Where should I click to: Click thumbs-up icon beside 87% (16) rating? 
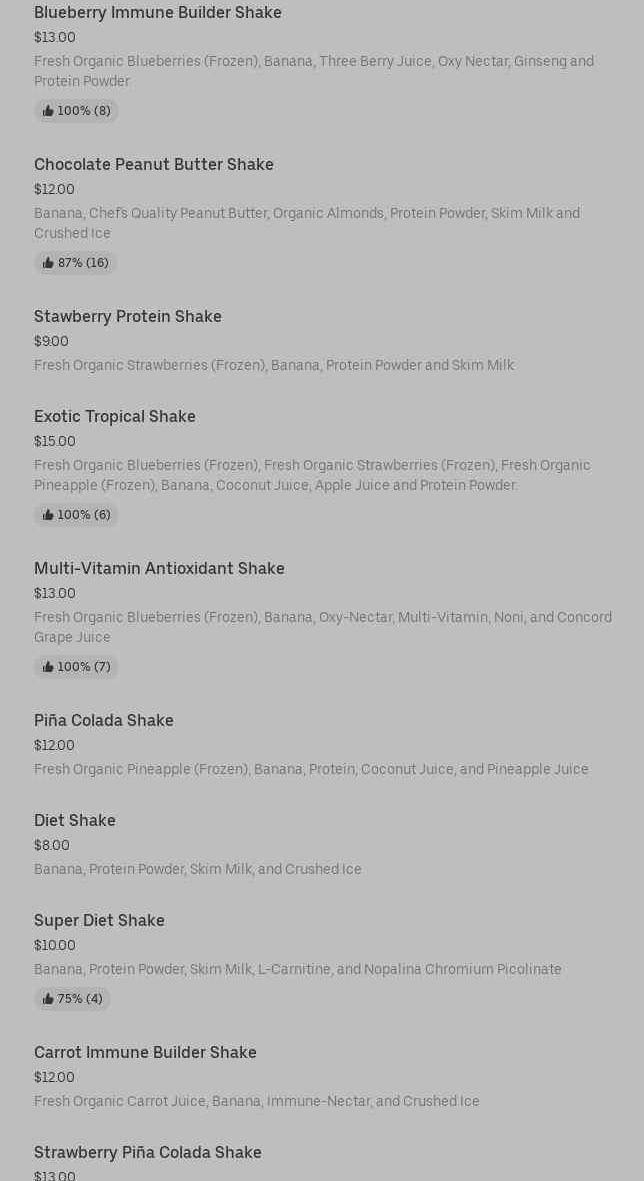pos(48,263)
